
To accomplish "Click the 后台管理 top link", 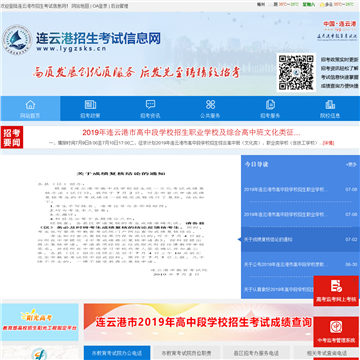I will (x=119, y=6).
